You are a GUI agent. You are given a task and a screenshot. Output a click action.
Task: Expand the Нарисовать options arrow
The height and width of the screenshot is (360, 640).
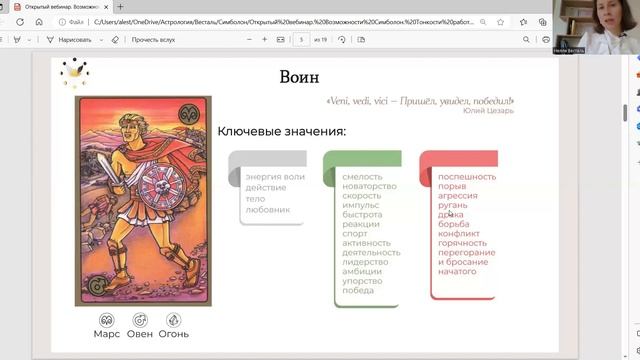(101, 40)
